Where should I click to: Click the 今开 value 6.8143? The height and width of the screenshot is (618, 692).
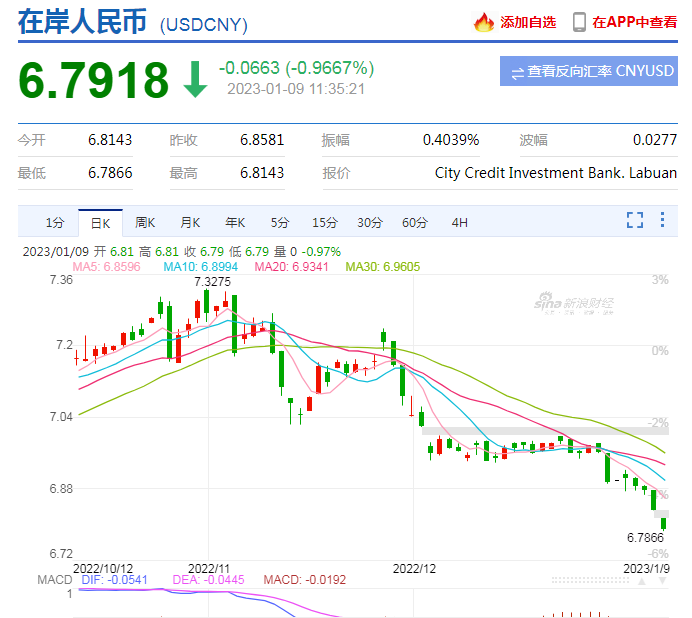click(110, 140)
